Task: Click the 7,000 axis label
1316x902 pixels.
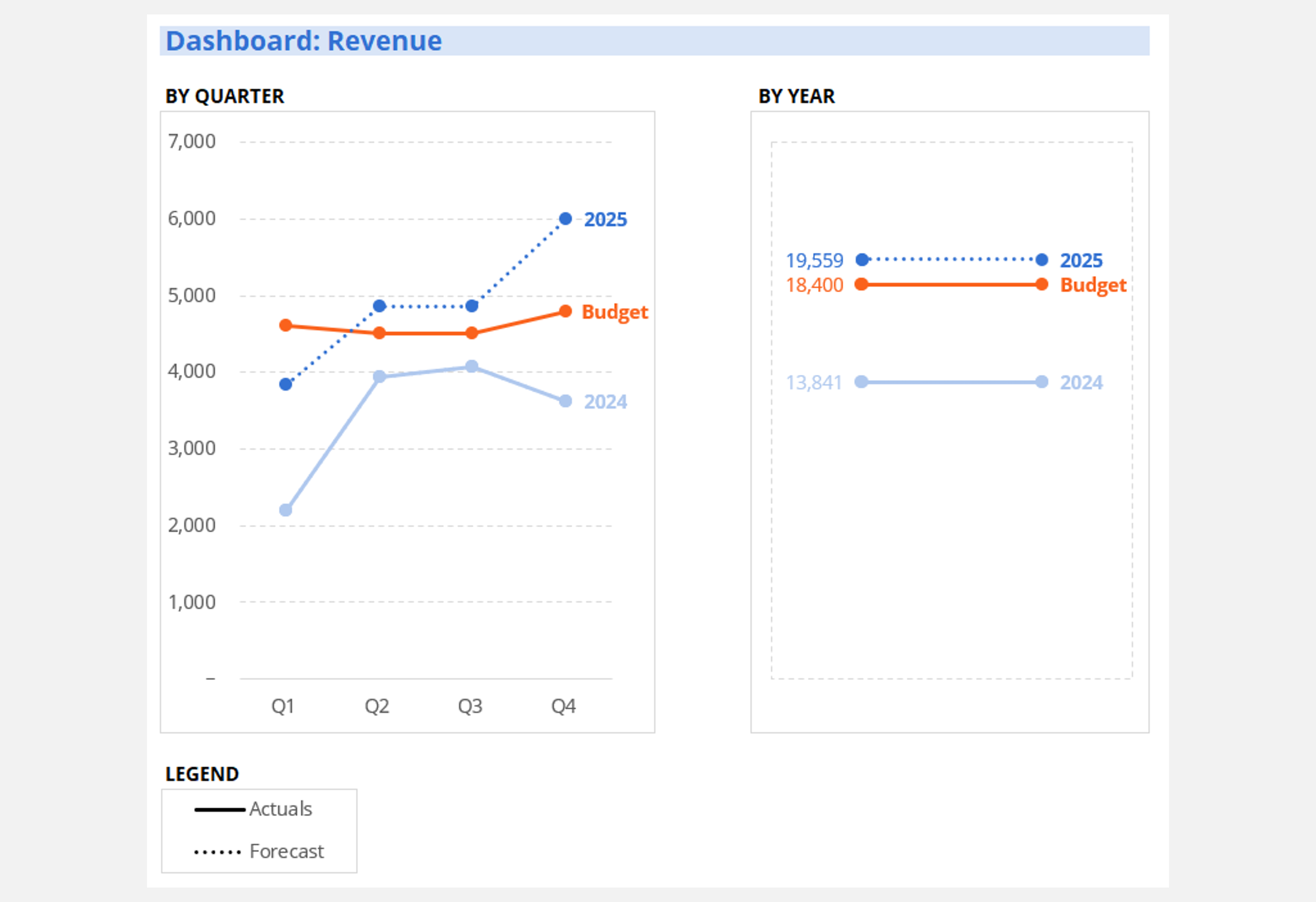Action: coord(192,141)
